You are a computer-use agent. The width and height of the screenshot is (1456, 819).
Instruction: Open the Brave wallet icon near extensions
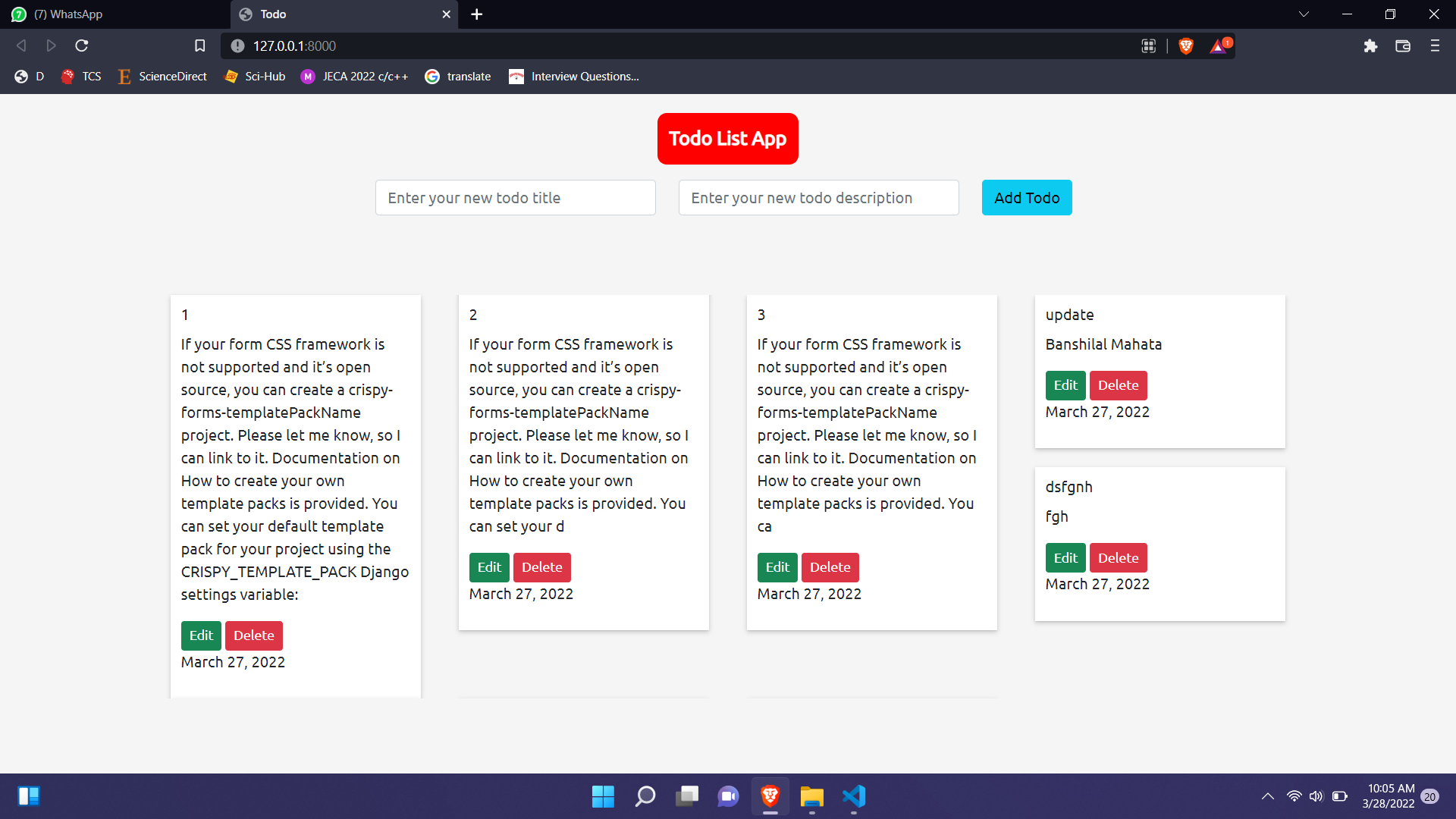point(1402,45)
